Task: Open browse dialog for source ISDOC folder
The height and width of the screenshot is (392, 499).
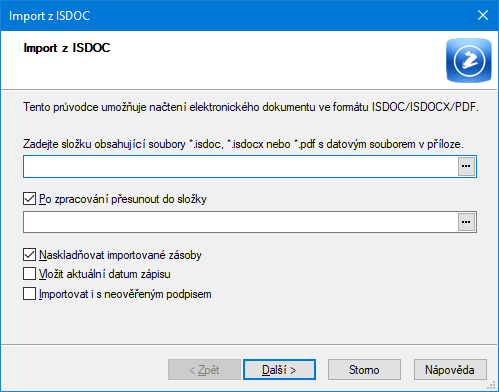Action: 466,166
